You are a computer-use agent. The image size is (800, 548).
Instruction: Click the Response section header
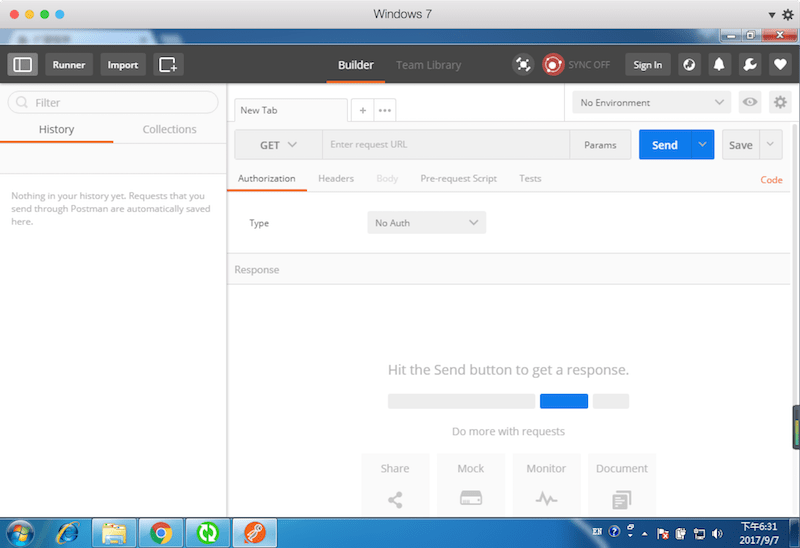tap(509, 269)
